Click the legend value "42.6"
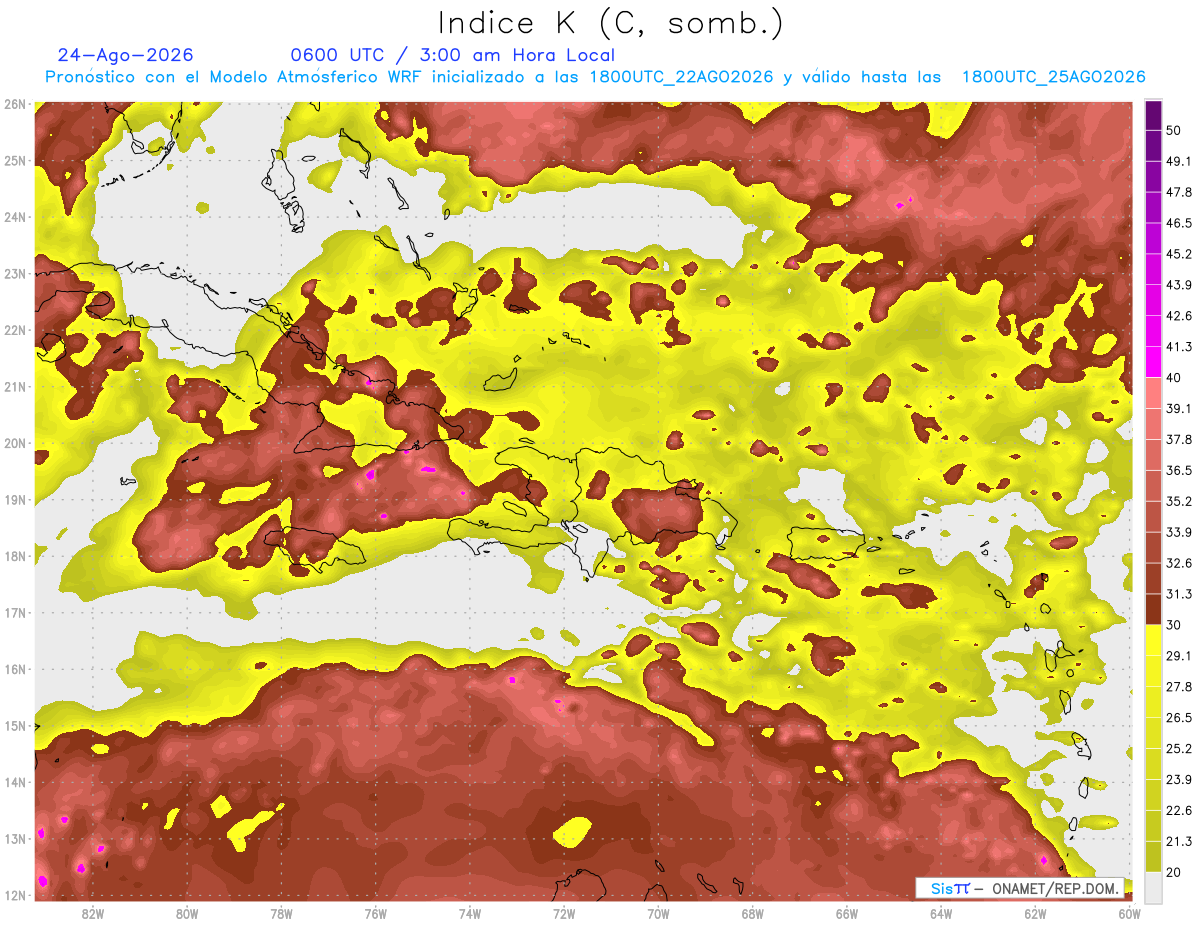 coord(1178,316)
